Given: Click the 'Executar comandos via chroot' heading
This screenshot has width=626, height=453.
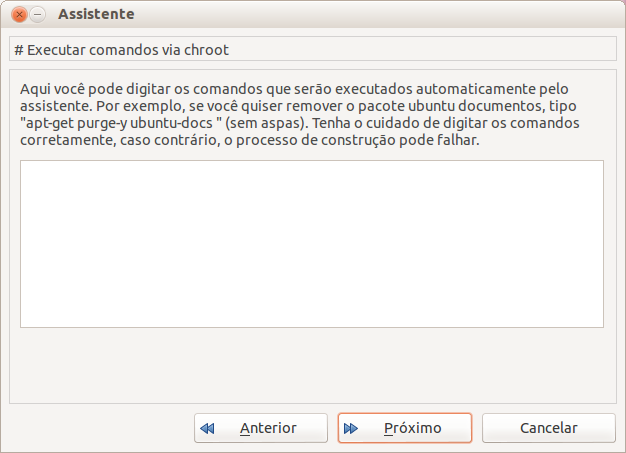Looking at the screenshot, I should [x=121, y=50].
